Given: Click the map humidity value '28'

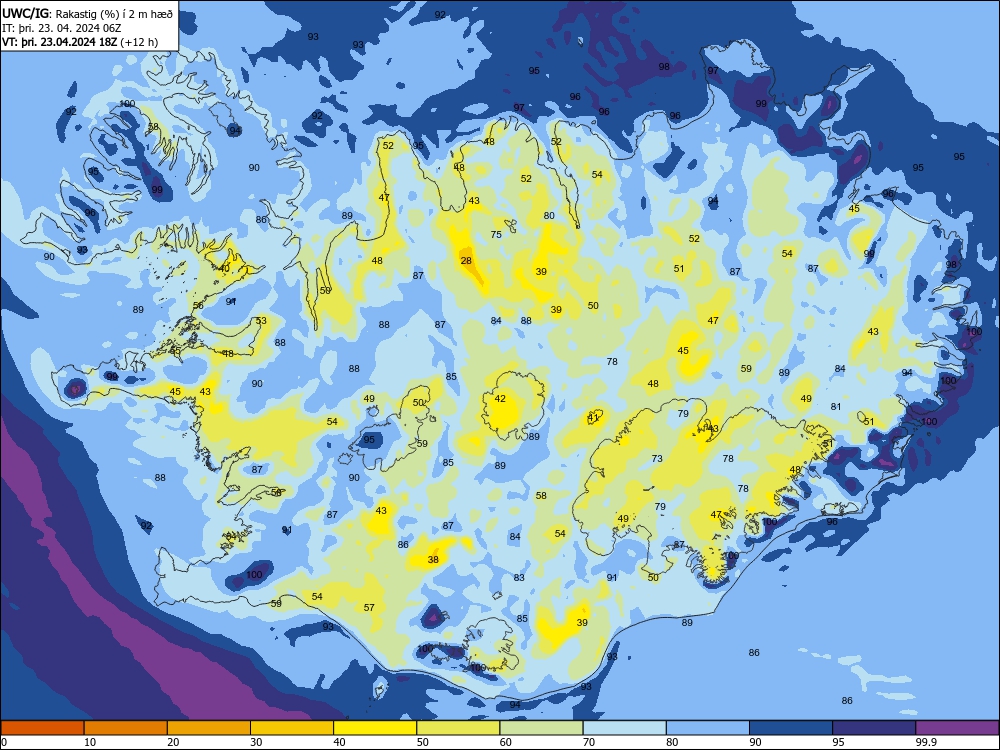Looking at the screenshot, I should (466, 260).
